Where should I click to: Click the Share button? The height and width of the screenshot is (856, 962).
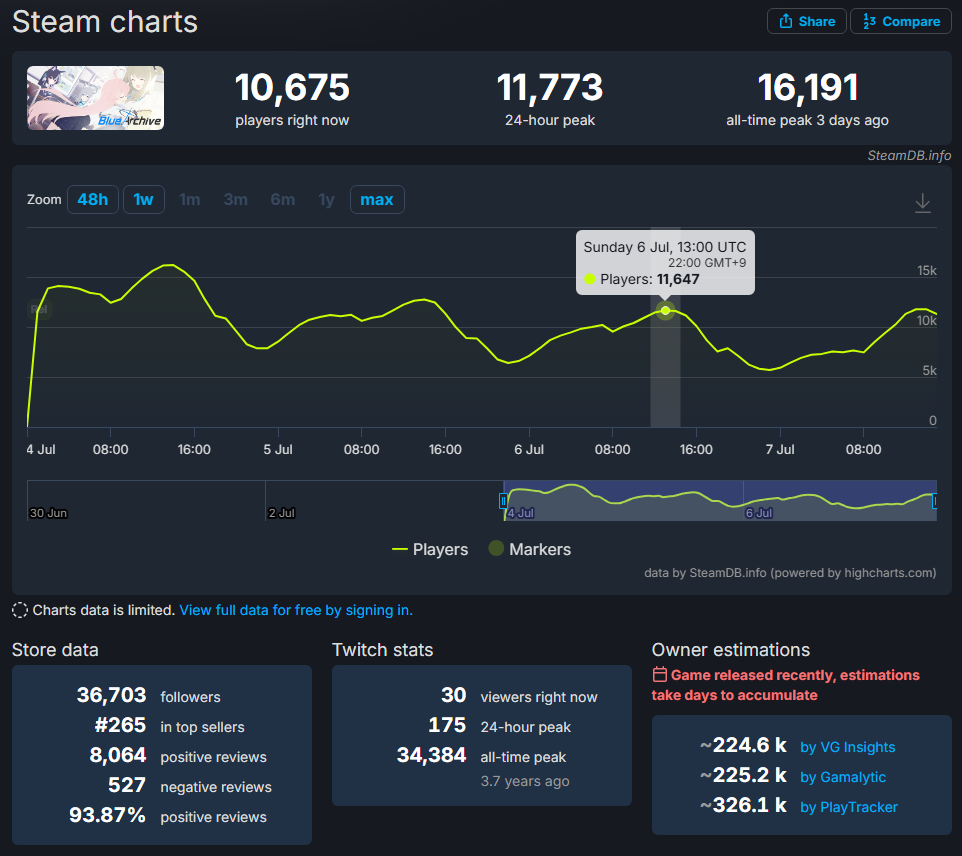[x=806, y=21]
